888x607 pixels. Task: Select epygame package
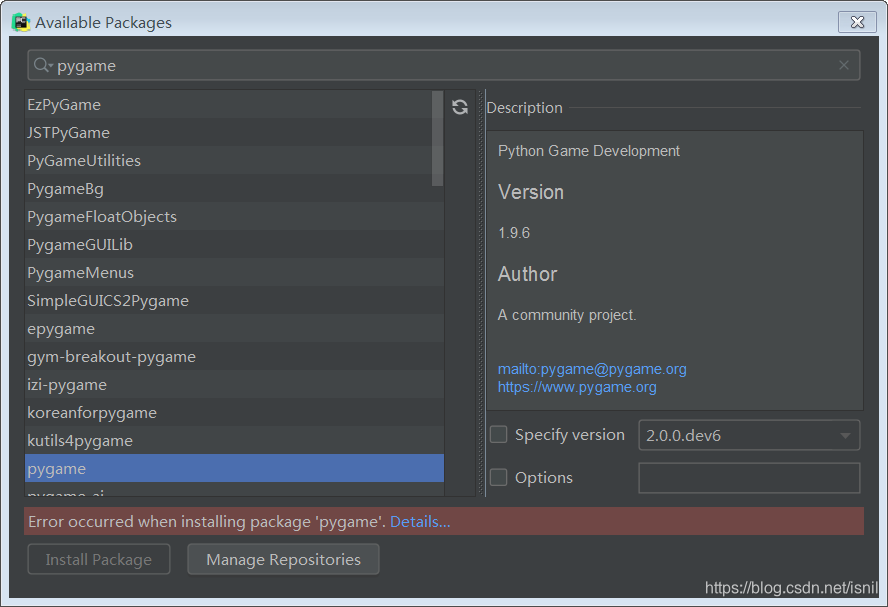(234, 328)
